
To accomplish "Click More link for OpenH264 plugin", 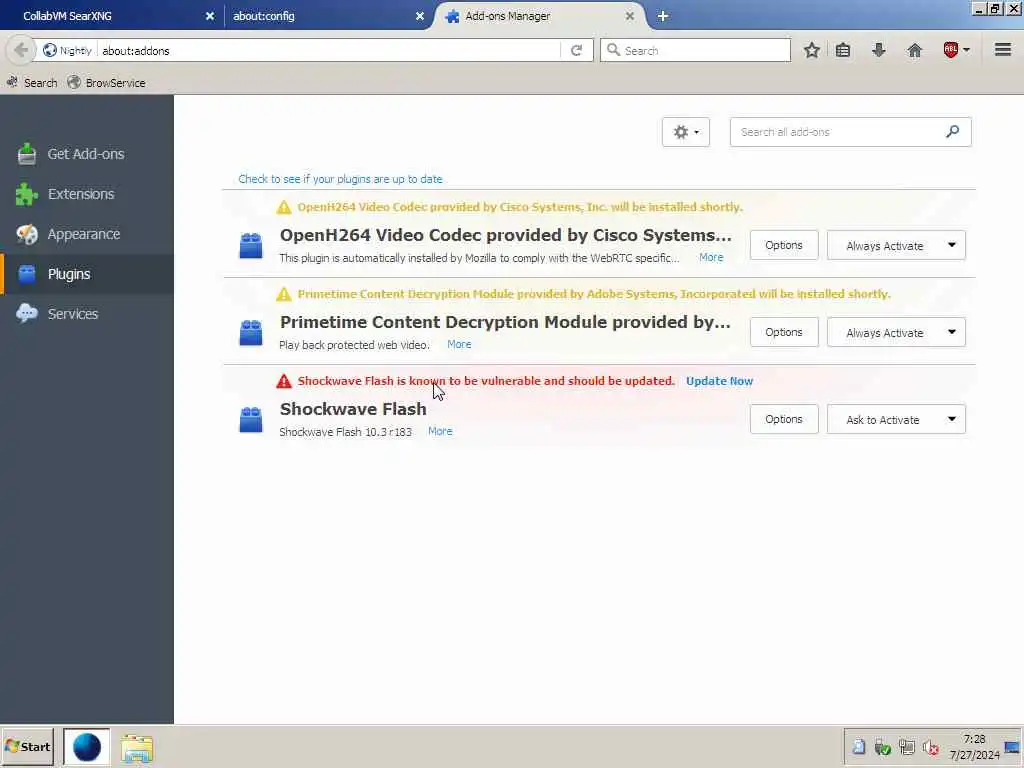I will (x=711, y=257).
